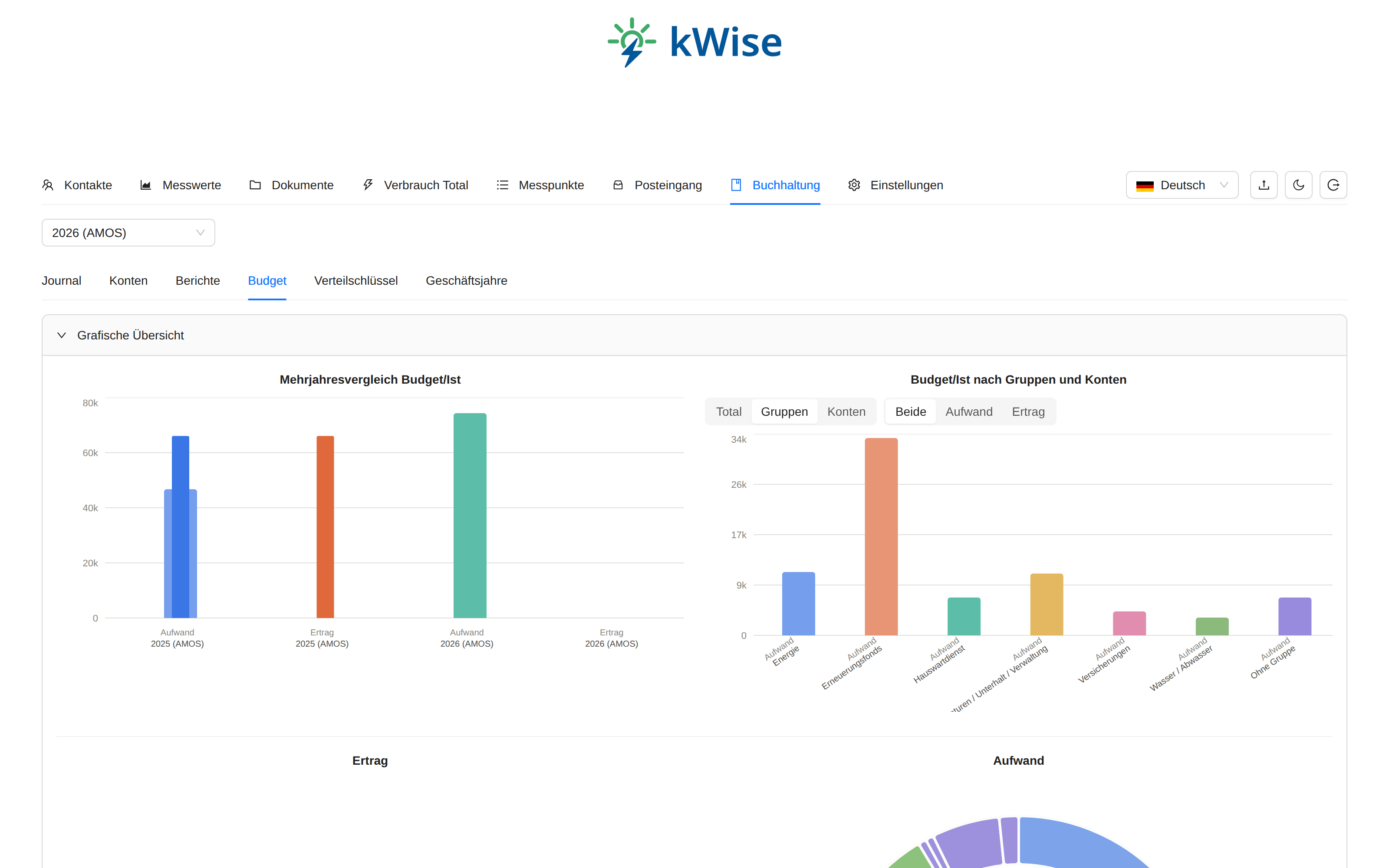The image size is (1389, 868).
Task: Click the purple Ohne Gruppe bar
Action: [x=1294, y=617]
